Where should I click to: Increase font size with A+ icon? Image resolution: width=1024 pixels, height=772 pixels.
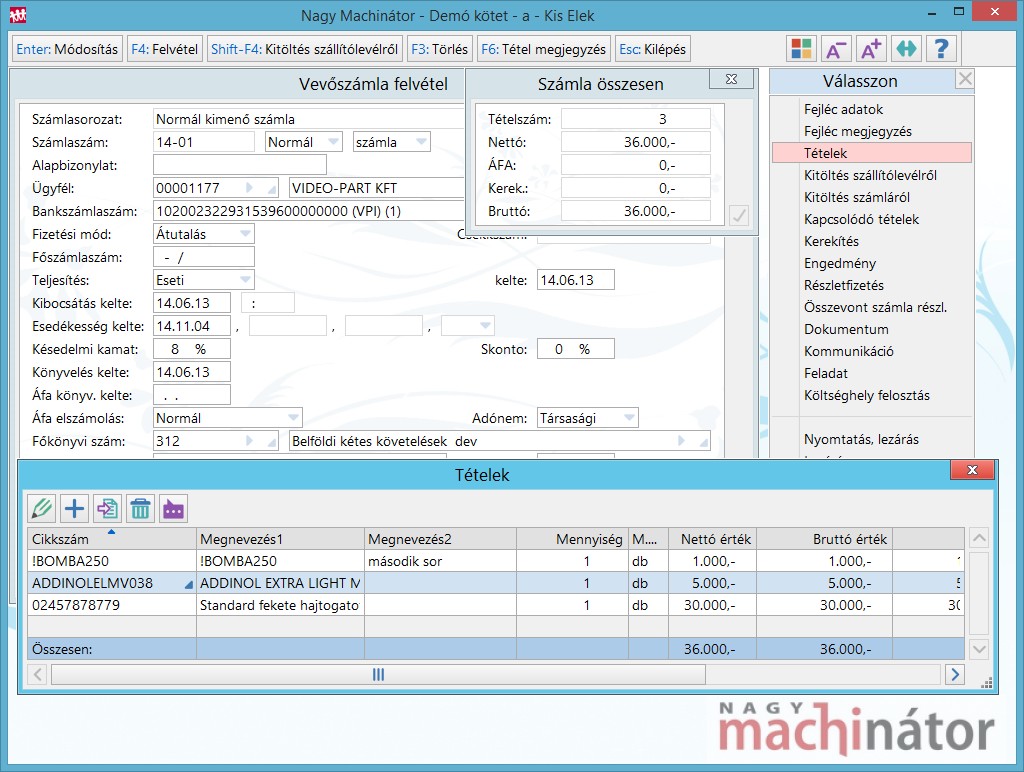[x=870, y=48]
